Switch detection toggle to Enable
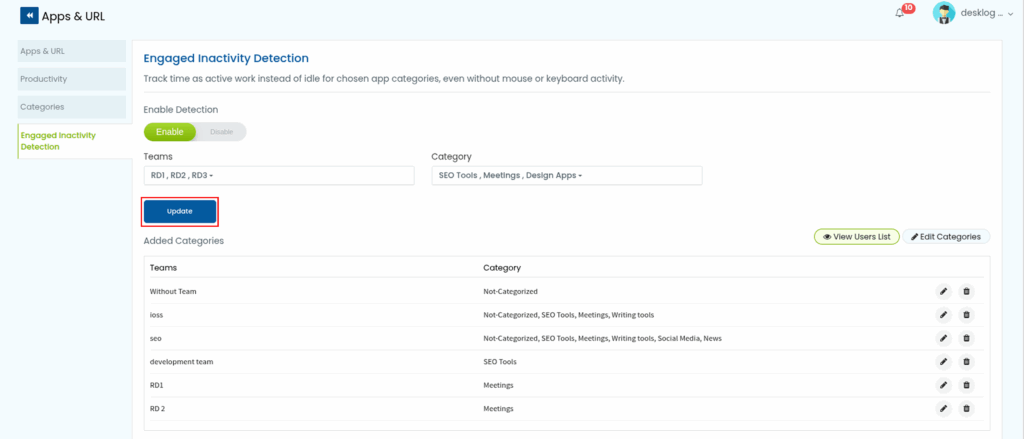Viewport: 1024px width, 439px height. (x=170, y=132)
